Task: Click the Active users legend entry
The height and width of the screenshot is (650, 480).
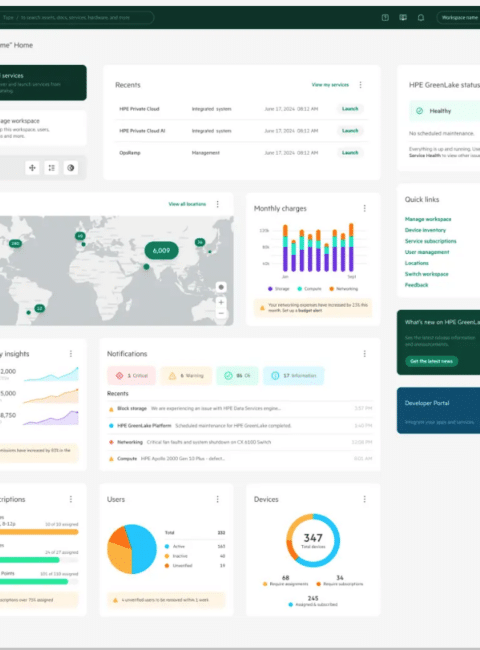Action: [195, 546]
